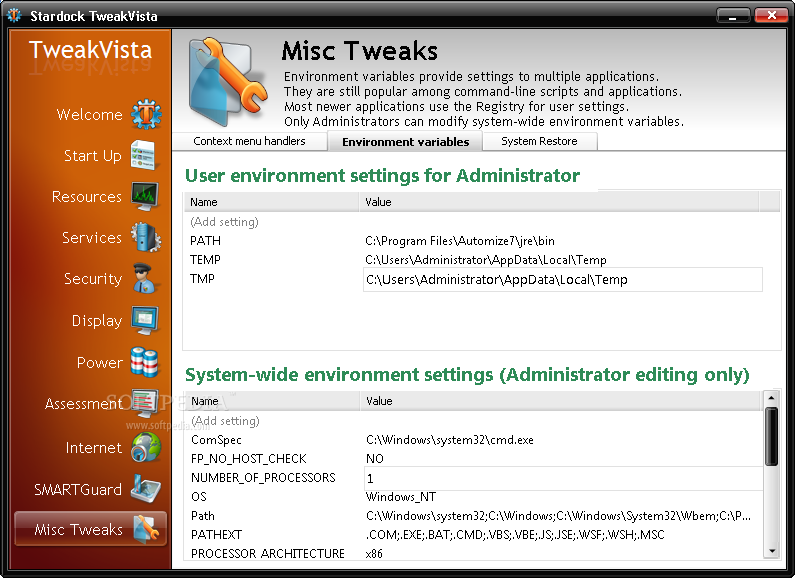
Task: Click the NO value of FP_NO_HOST_CHECK
Action: pyautogui.click(x=375, y=459)
